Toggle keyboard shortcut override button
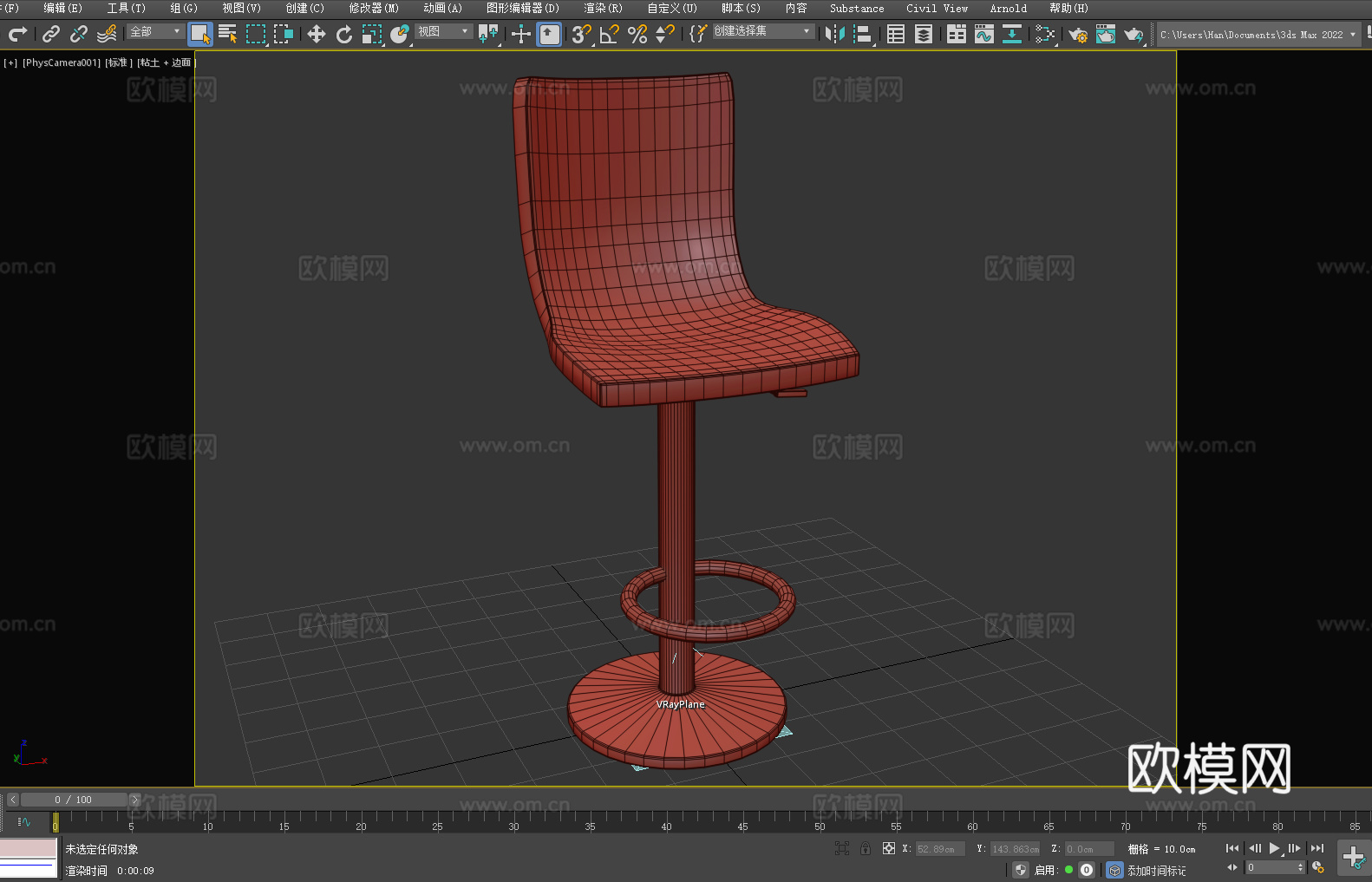 point(549,34)
